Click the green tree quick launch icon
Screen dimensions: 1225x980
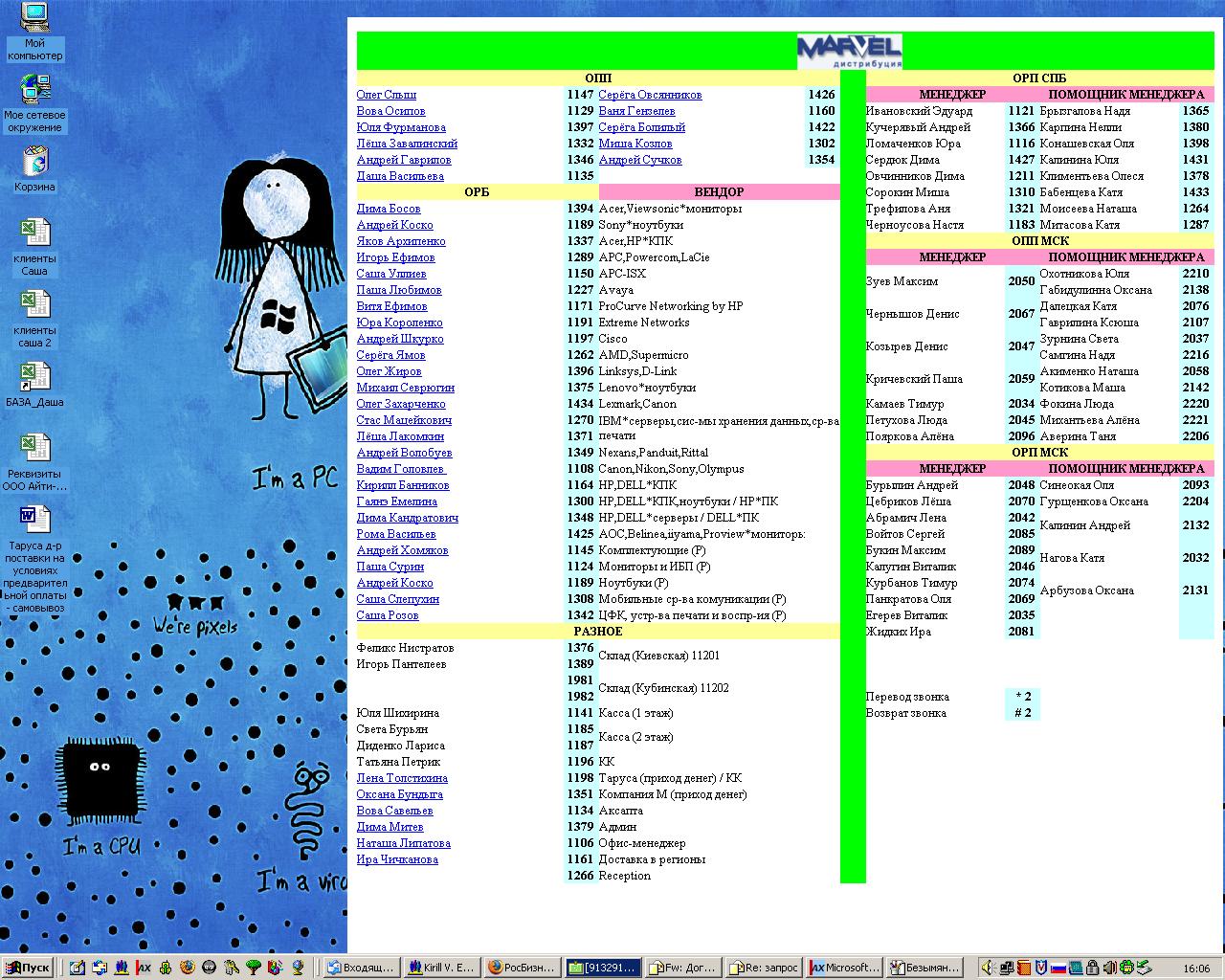tap(254, 968)
